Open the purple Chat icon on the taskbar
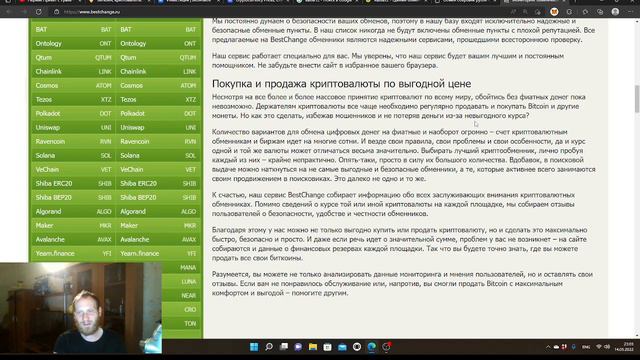Screen dimensions: 640x360 coord(298,347)
